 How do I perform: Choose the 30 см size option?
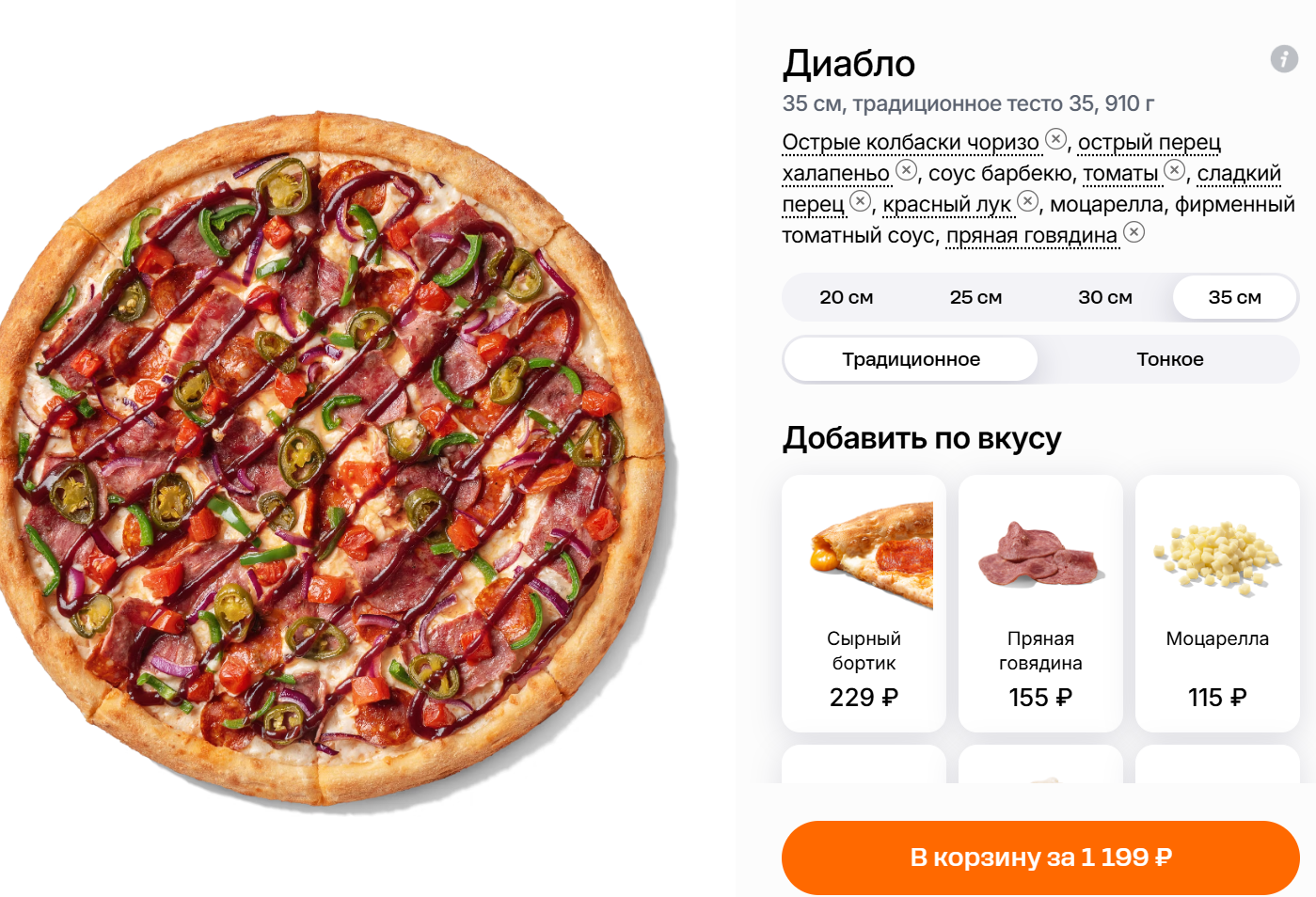(x=1105, y=297)
